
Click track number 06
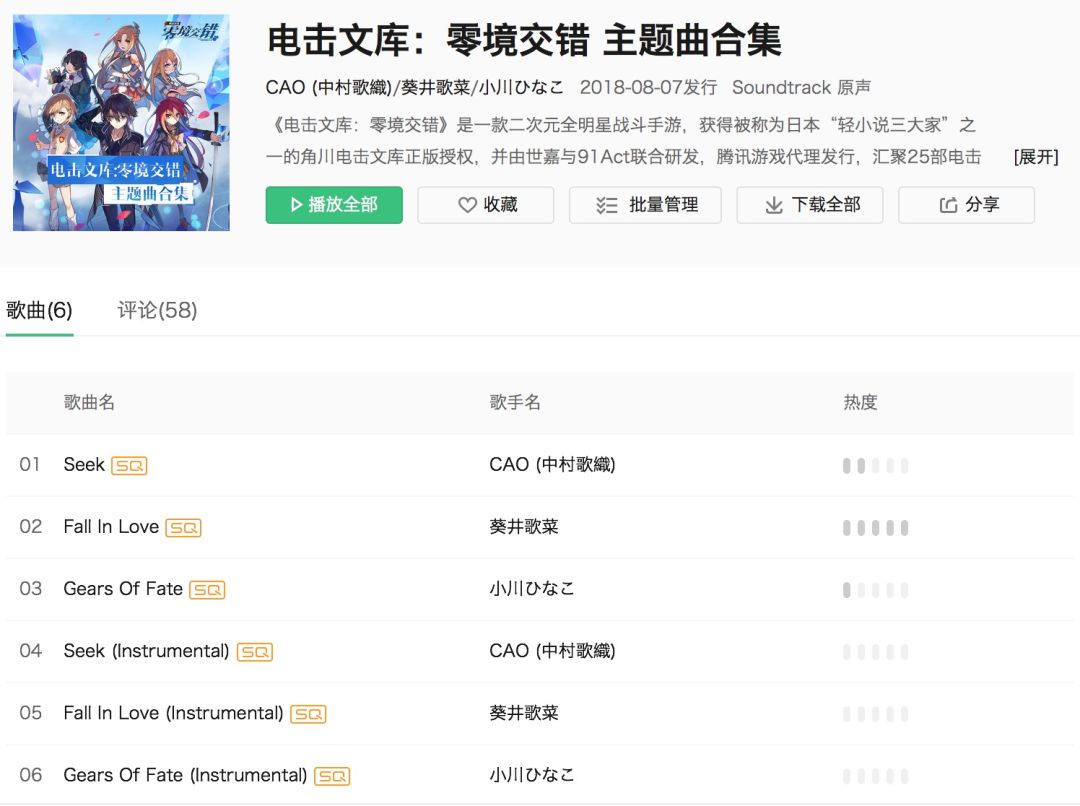[x=30, y=775]
